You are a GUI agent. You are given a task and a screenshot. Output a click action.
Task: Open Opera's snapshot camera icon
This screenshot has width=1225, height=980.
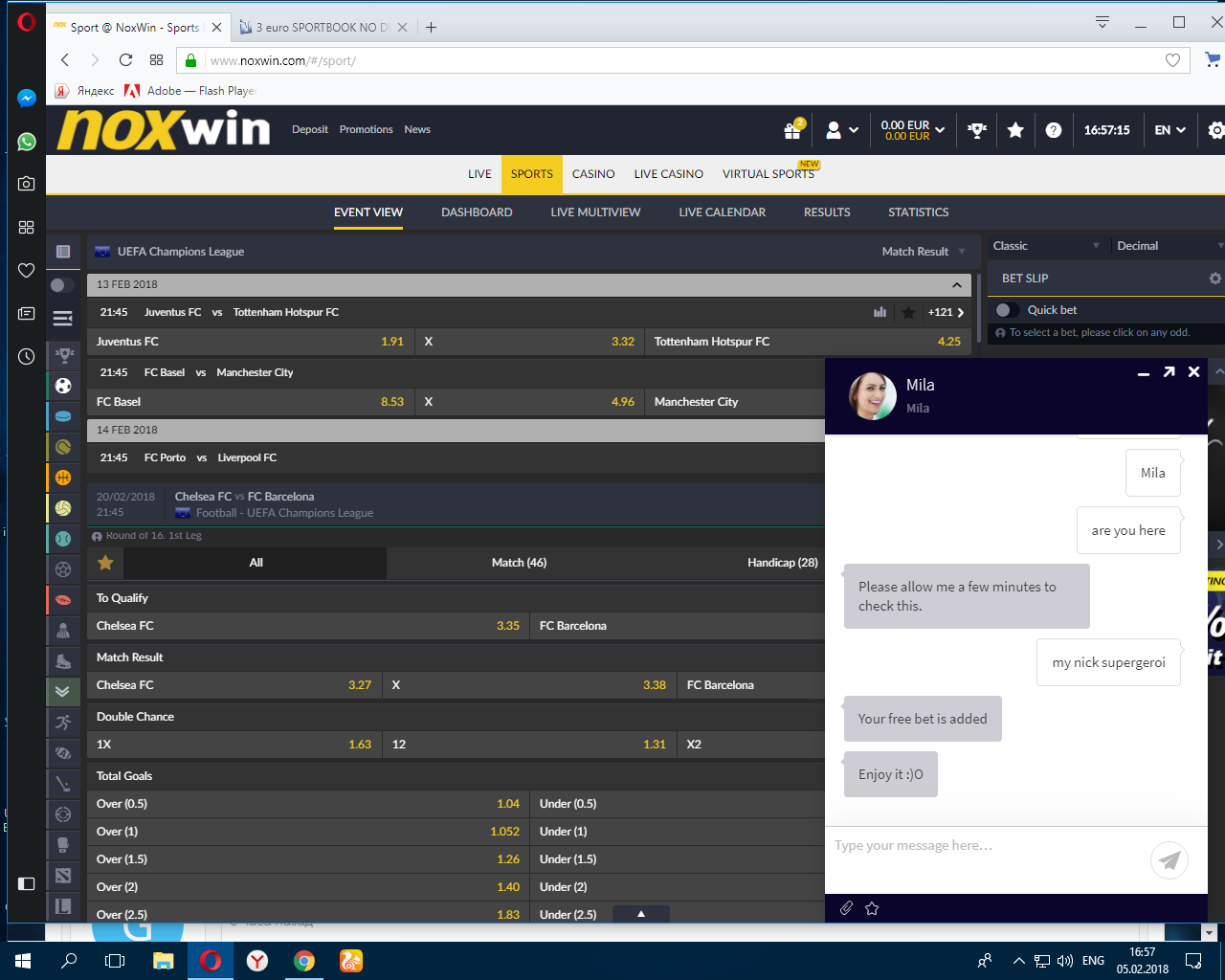click(27, 184)
